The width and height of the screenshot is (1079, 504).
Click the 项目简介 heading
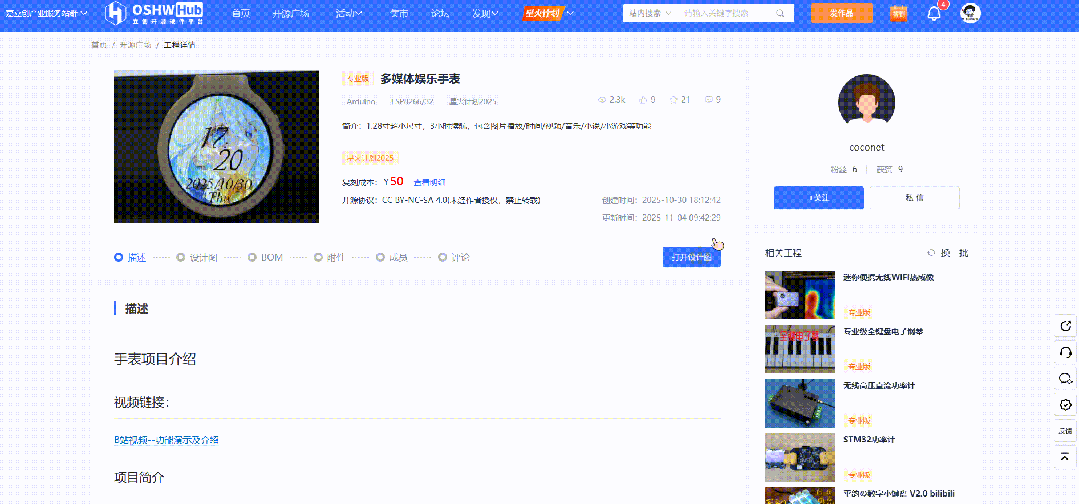pyautogui.click(x=139, y=477)
